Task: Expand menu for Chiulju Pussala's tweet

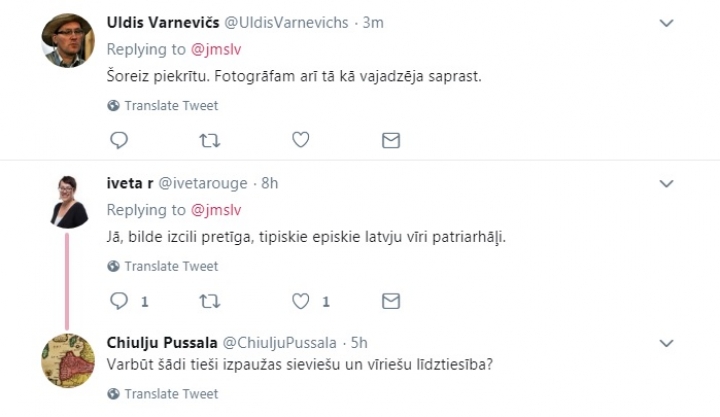Action: (x=668, y=343)
